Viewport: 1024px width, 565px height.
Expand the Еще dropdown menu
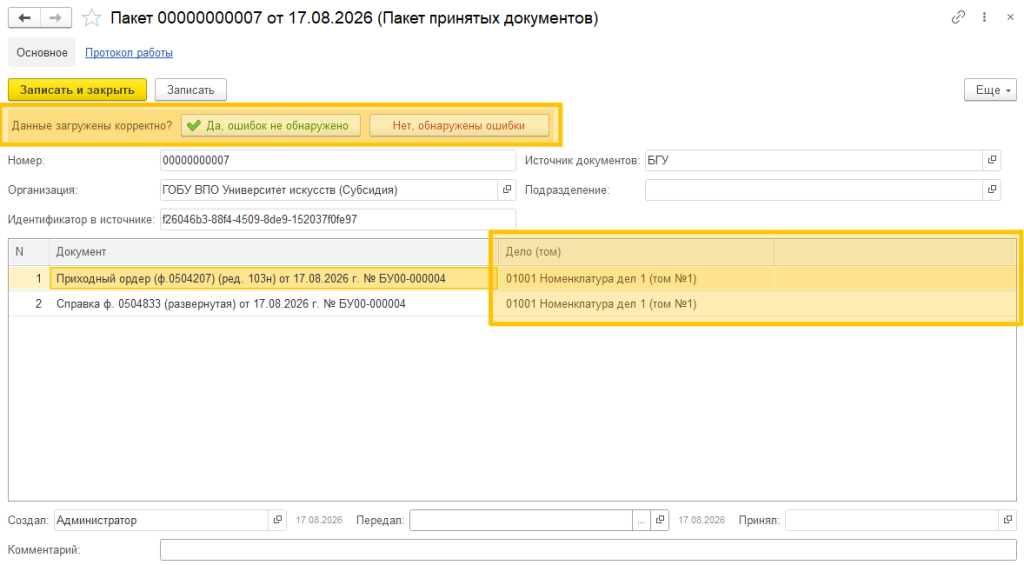point(991,89)
